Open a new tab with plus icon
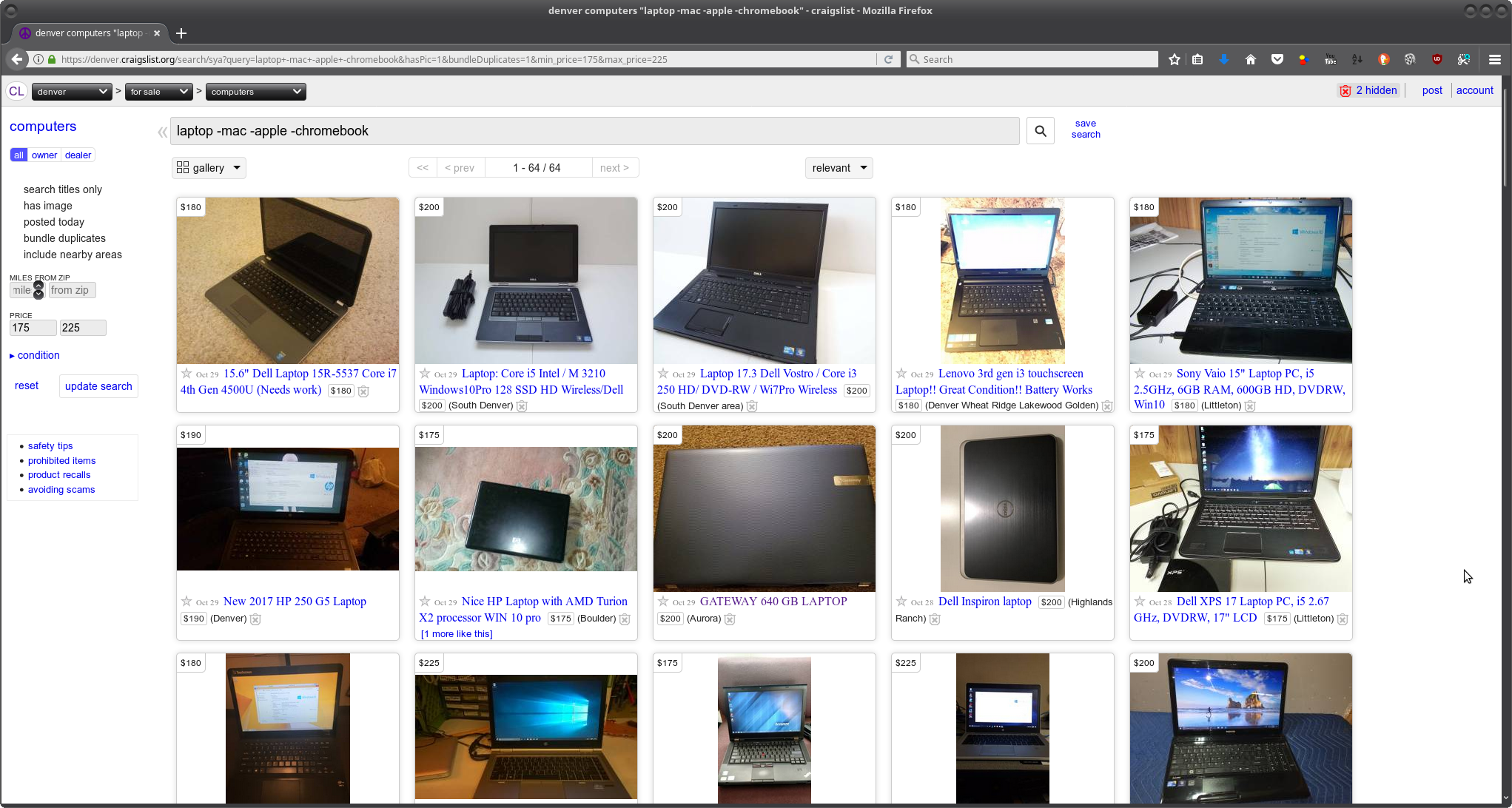 point(181,33)
